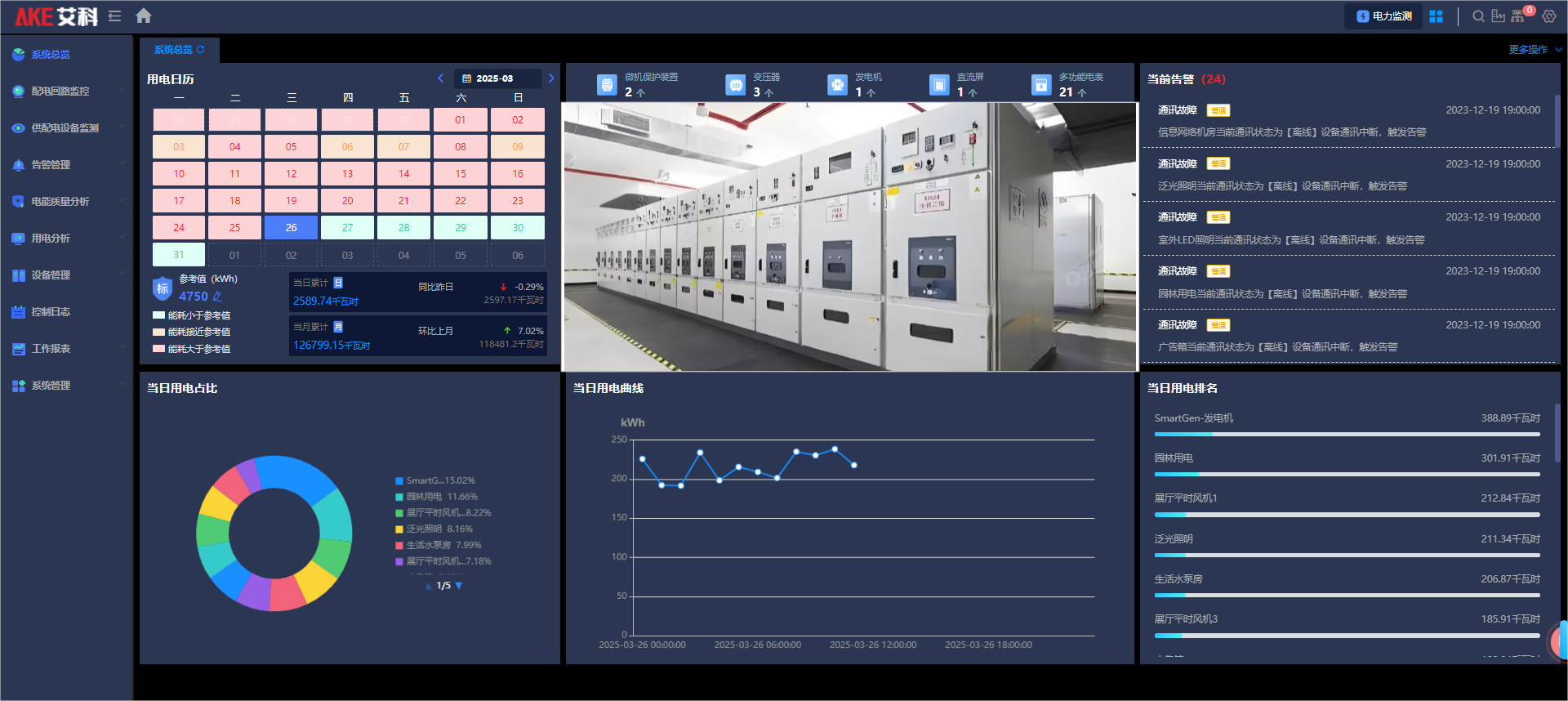
Task: Select 系统总览 in the sidebar
Action: pos(51,54)
